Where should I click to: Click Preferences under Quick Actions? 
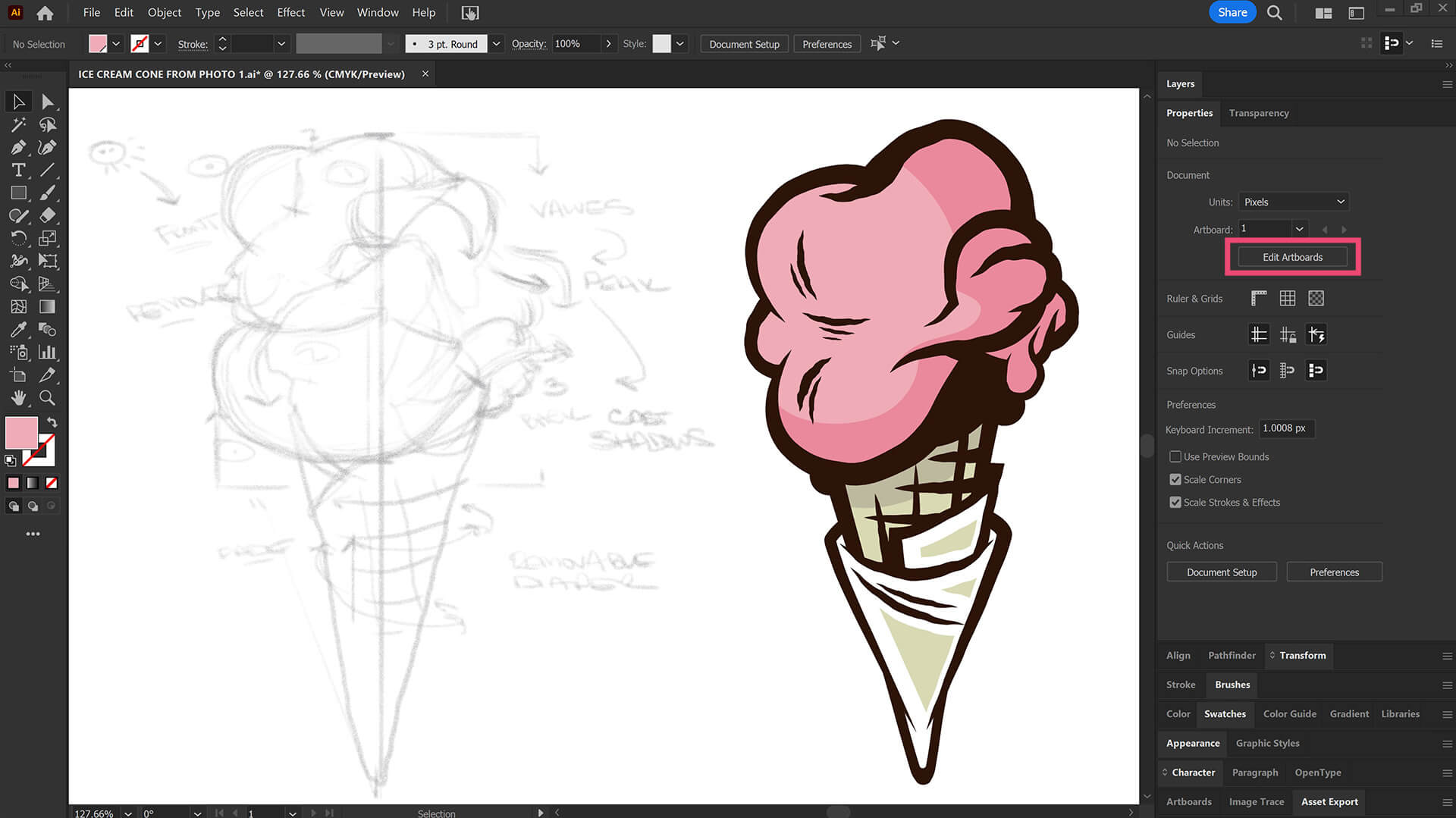[1334, 572]
